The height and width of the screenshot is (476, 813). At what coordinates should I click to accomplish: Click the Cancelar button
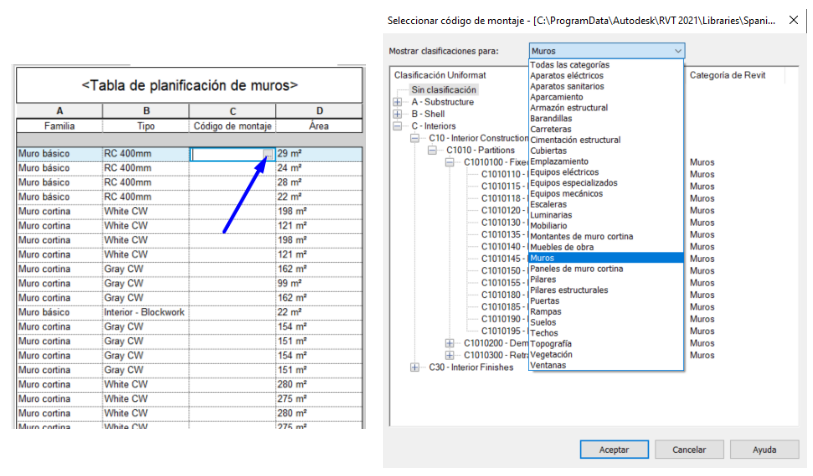coord(689,450)
